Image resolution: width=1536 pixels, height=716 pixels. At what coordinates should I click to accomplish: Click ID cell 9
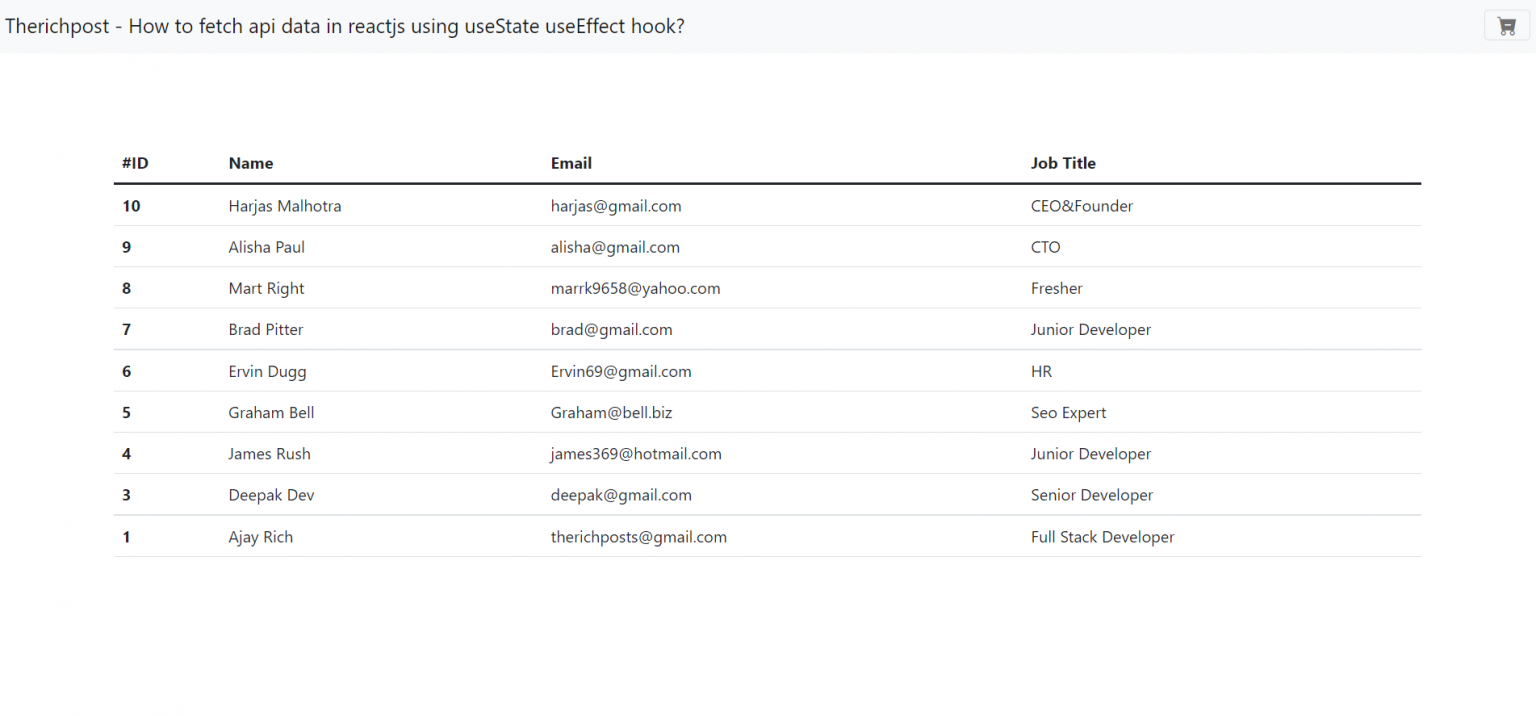click(x=126, y=247)
